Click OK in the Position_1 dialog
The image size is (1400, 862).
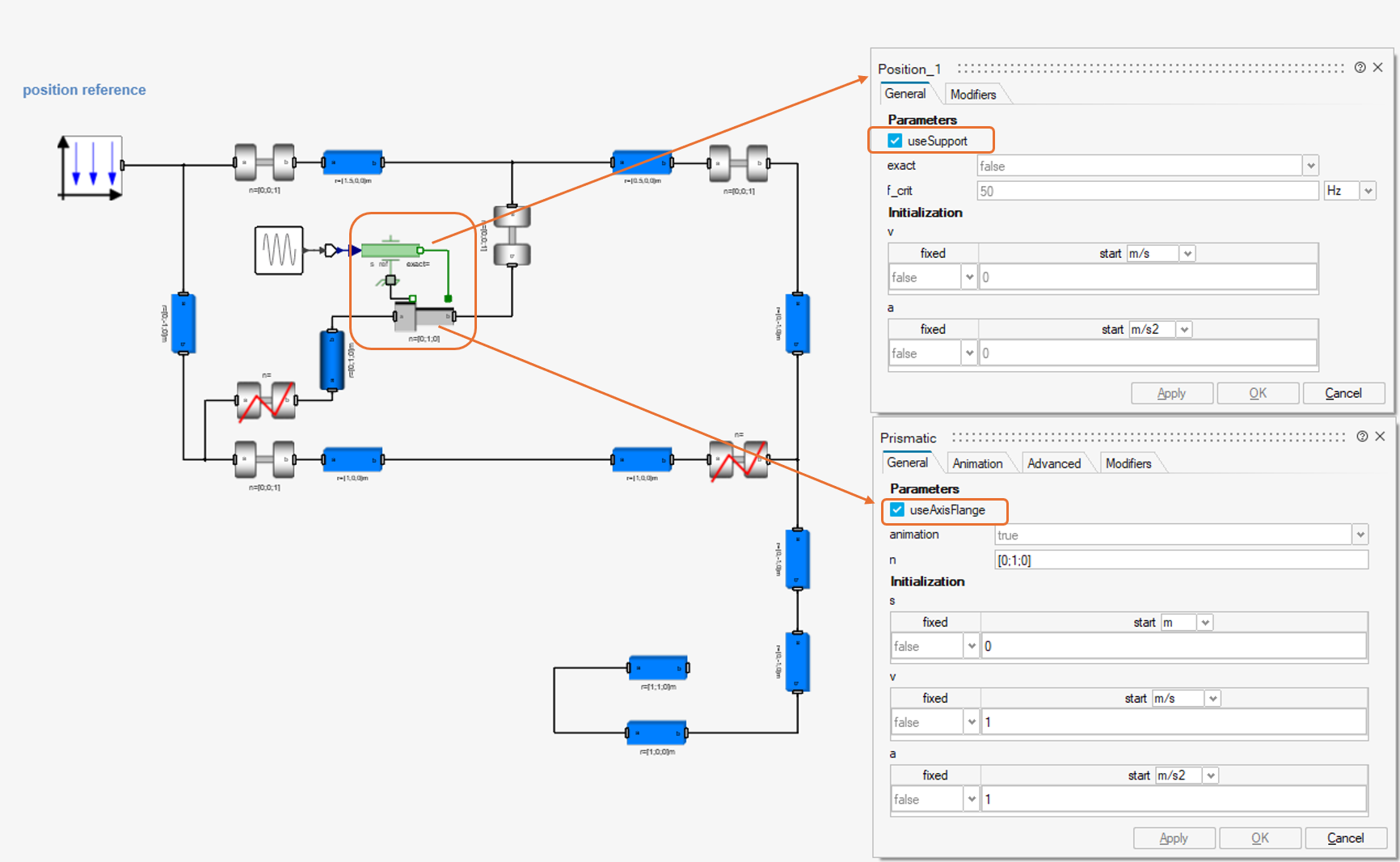click(x=1258, y=393)
